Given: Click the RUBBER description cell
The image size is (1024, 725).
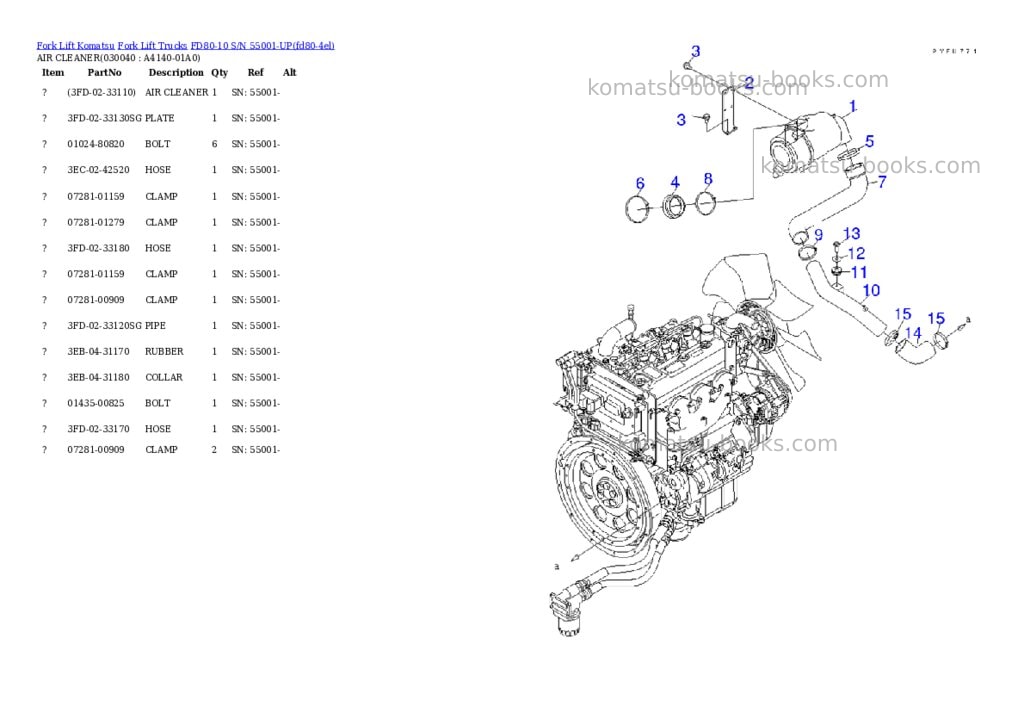Looking at the screenshot, I should [164, 351].
